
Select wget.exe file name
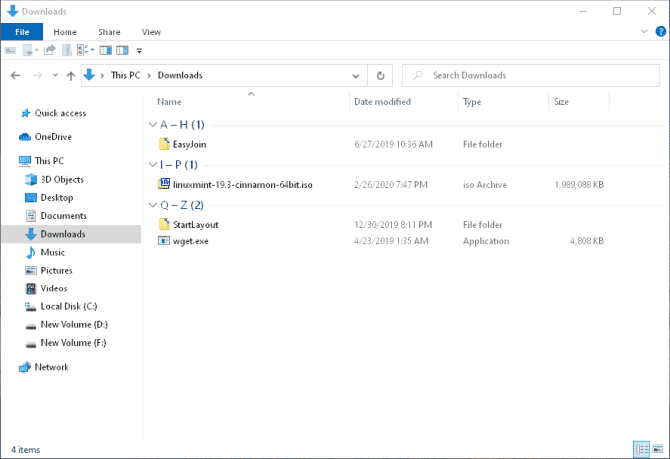coord(191,241)
